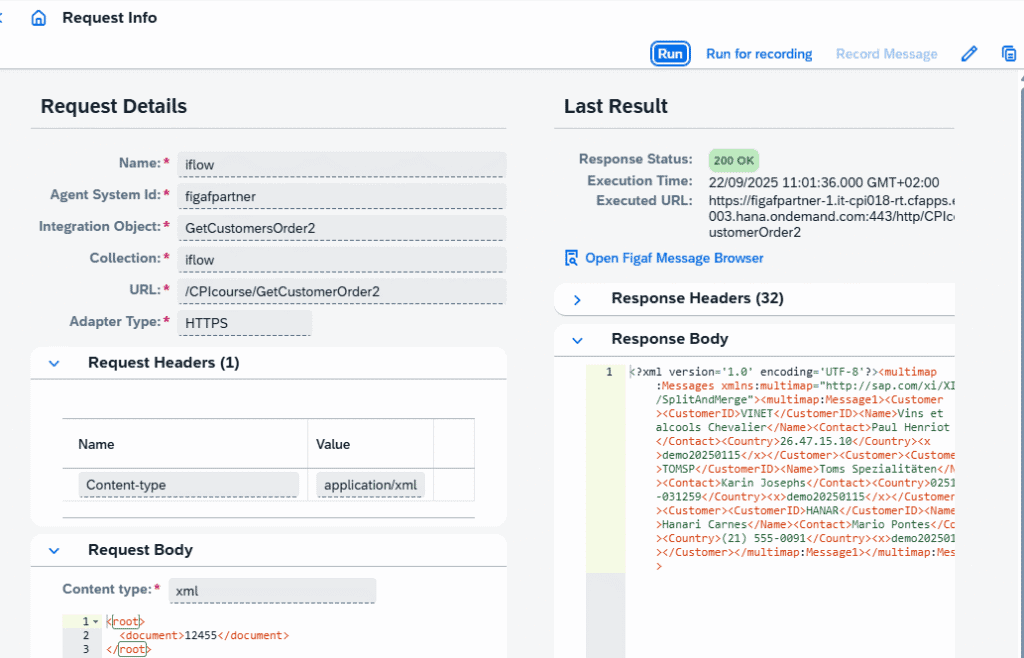Click Record Message

(886, 54)
